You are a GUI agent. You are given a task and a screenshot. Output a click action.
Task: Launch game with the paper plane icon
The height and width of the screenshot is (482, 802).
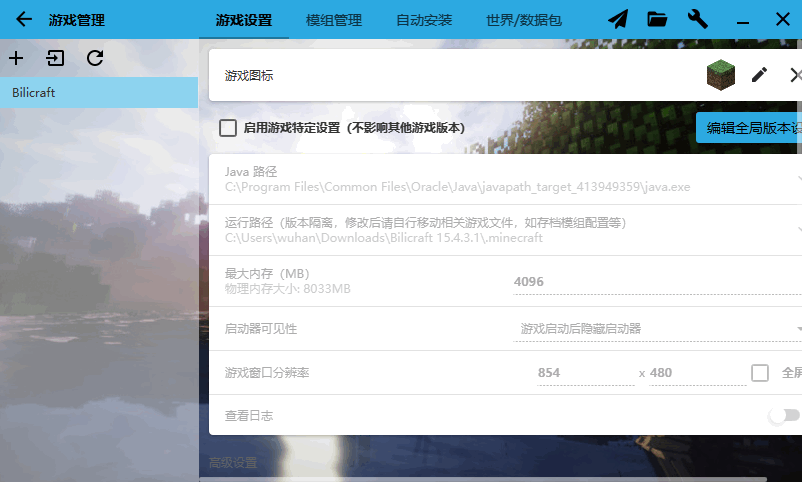coord(619,20)
